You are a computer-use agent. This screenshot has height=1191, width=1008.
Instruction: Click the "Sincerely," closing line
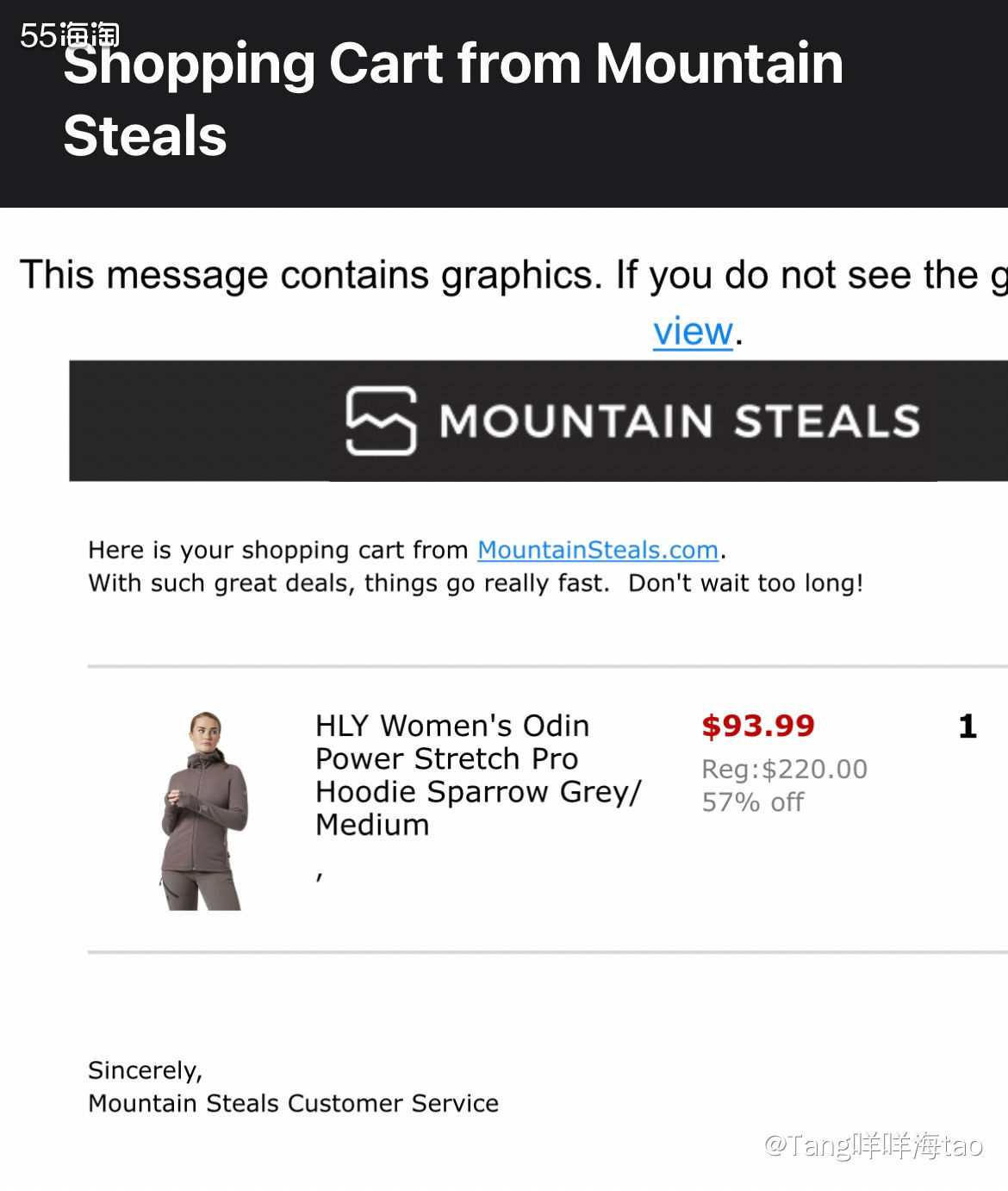145,1070
